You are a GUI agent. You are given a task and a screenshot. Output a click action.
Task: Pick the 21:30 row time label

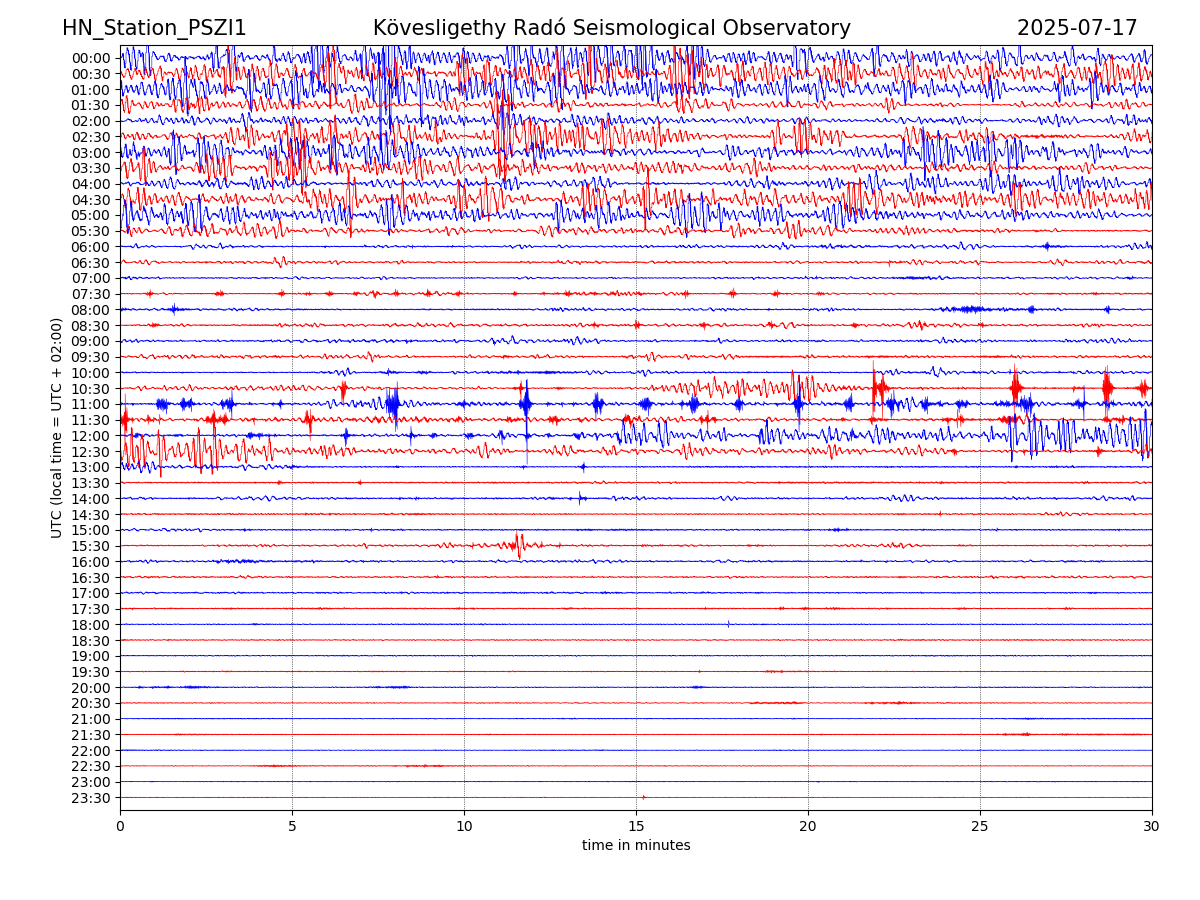click(x=91, y=735)
